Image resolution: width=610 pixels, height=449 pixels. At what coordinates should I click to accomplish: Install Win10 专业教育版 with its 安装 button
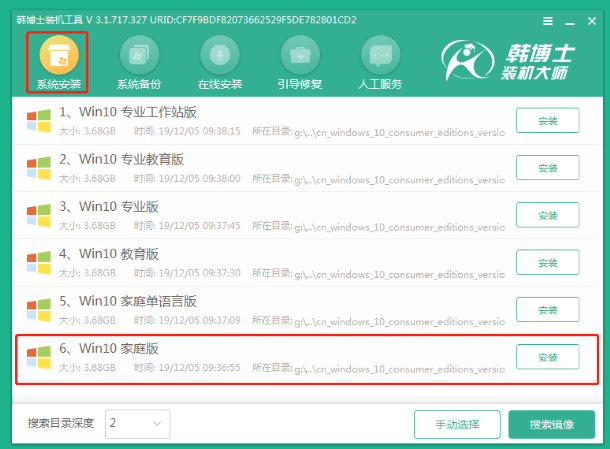click(x=547, y=168)
